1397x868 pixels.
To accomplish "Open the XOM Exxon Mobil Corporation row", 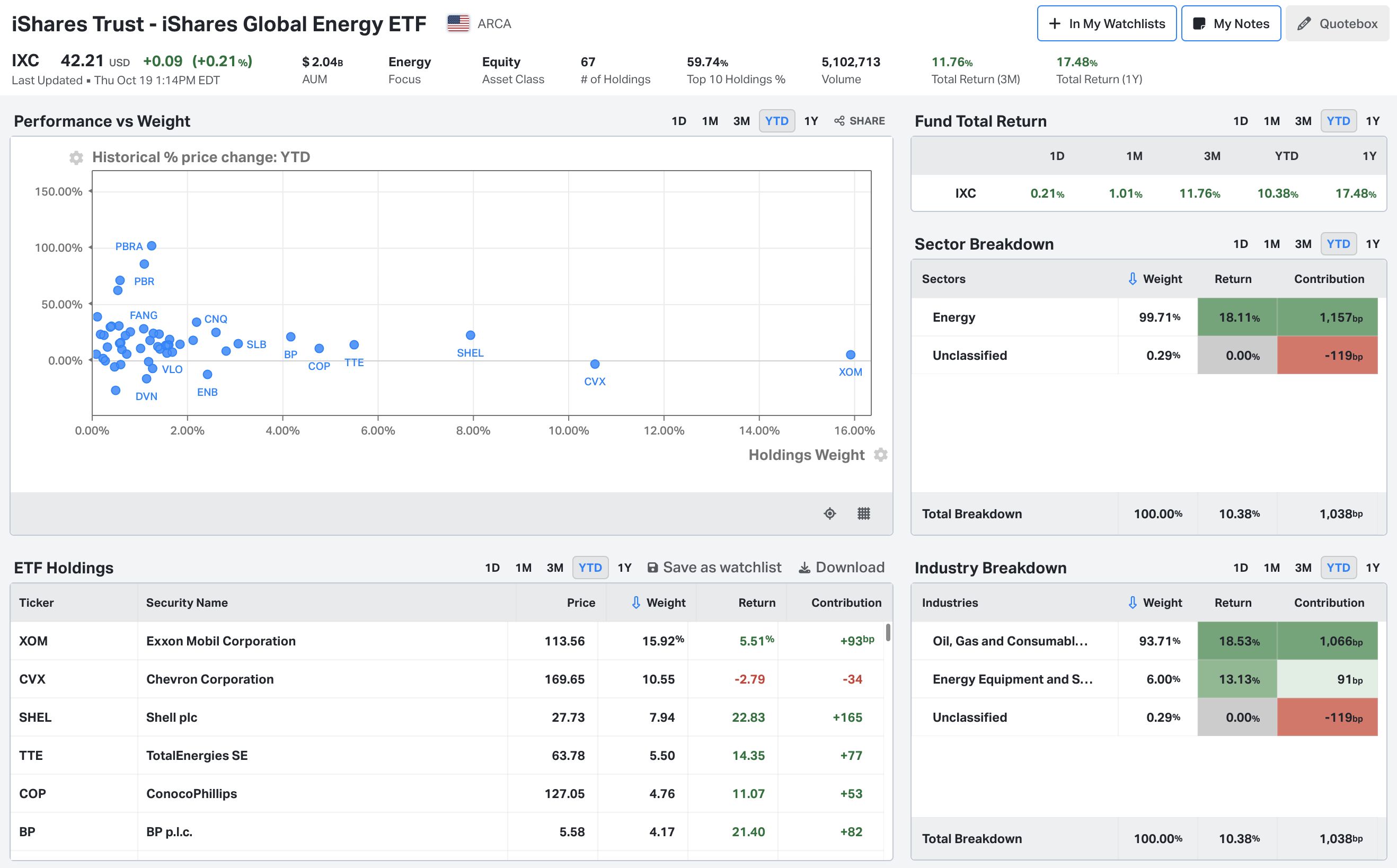I will 447,641.
